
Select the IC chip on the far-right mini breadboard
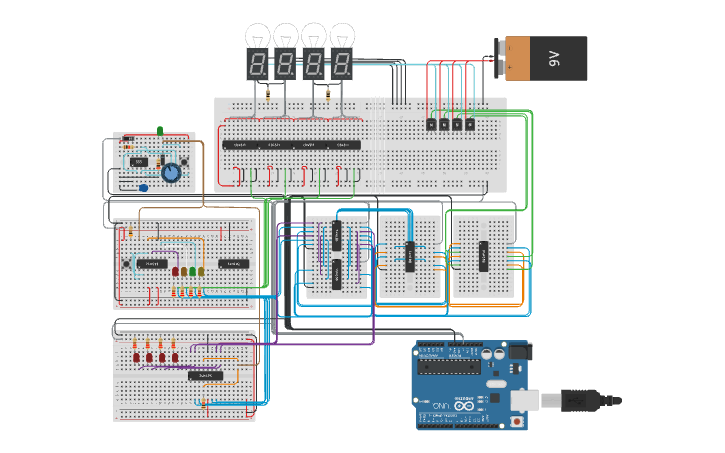[483, 256]
